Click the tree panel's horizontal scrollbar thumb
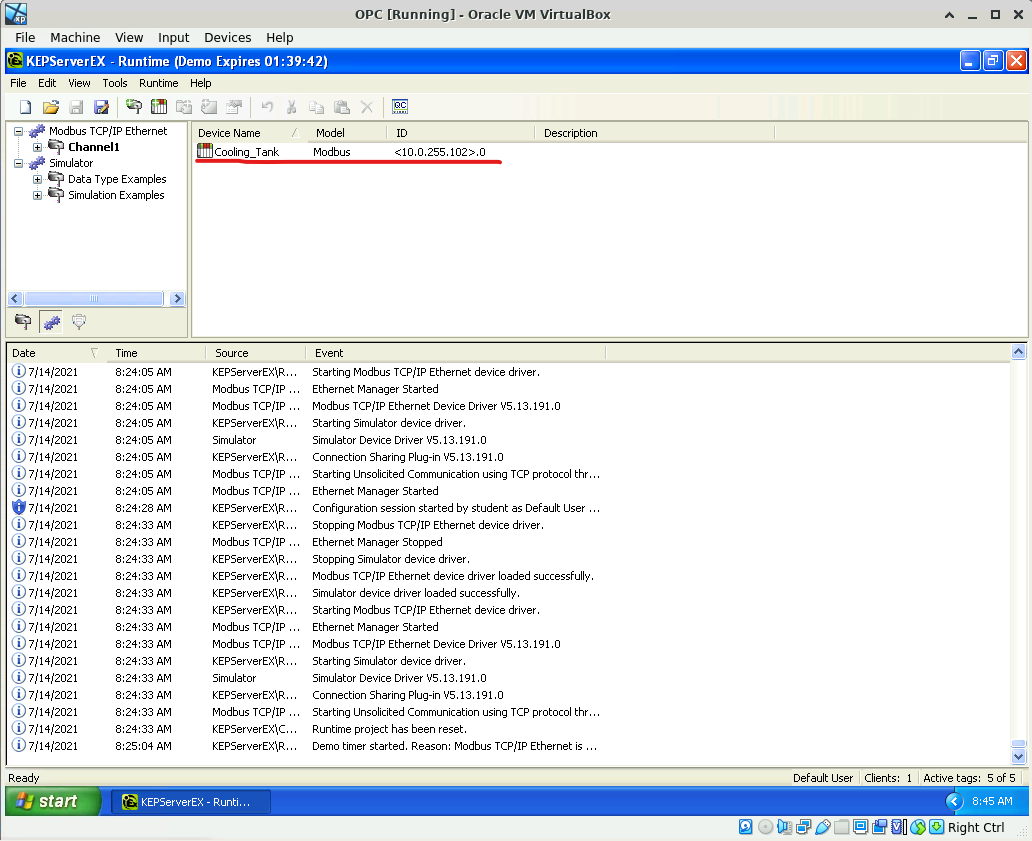This screenshot has height=841, width=1032. tap(94, 298)
